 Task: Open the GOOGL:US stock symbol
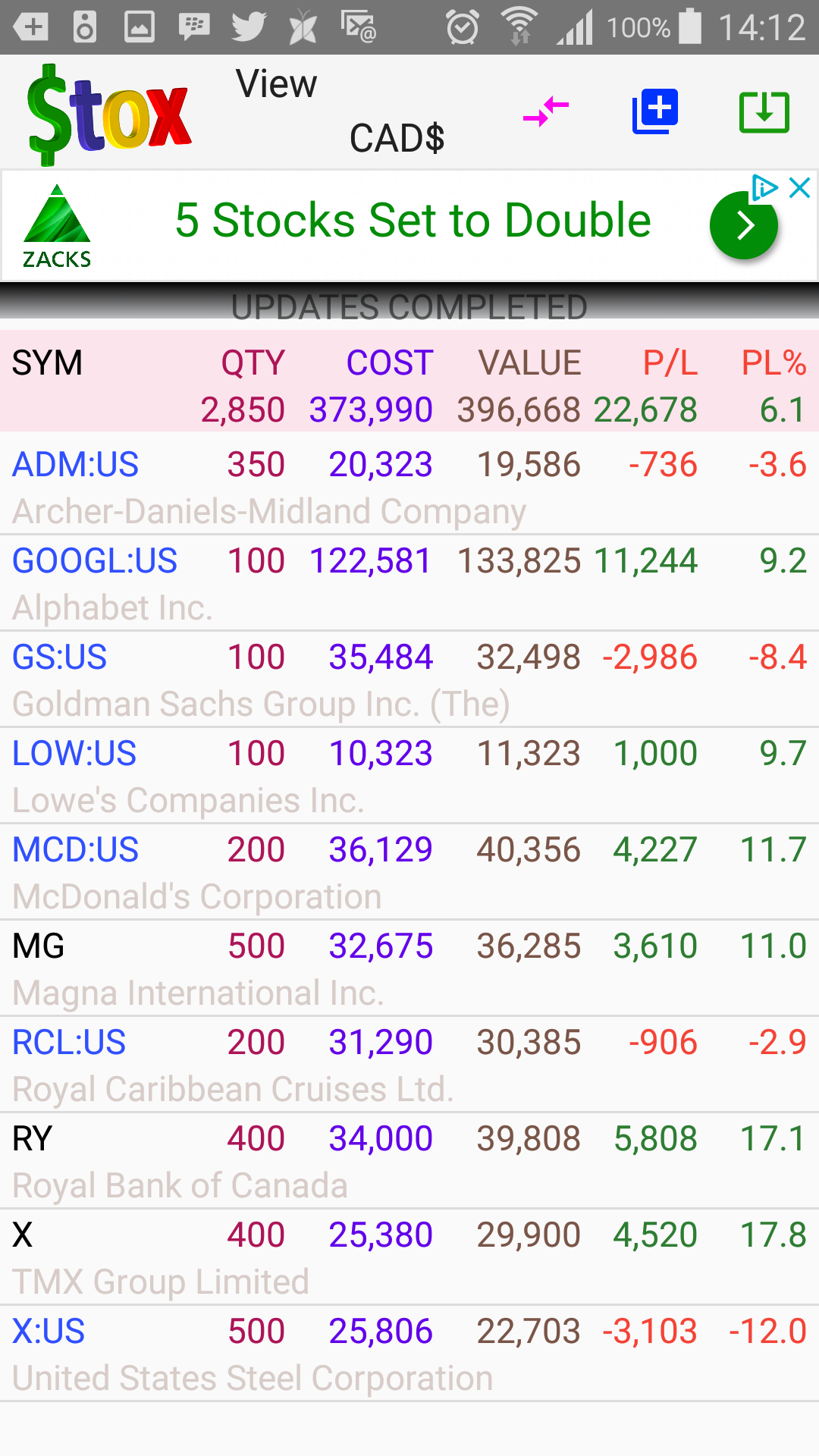[95, 561]
